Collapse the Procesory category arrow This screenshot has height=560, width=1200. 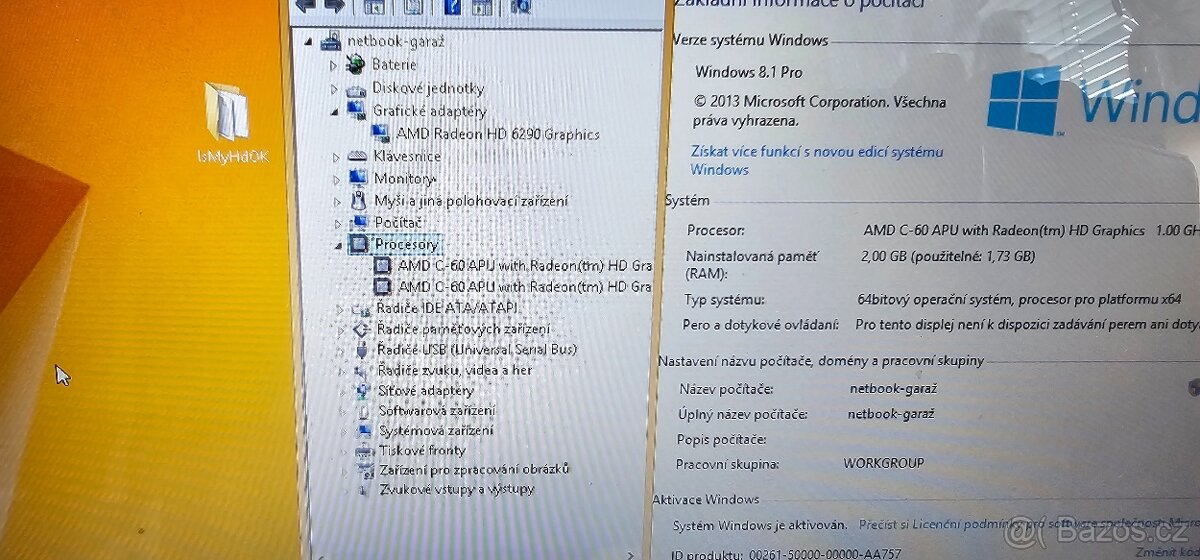(x=339, y=244)
